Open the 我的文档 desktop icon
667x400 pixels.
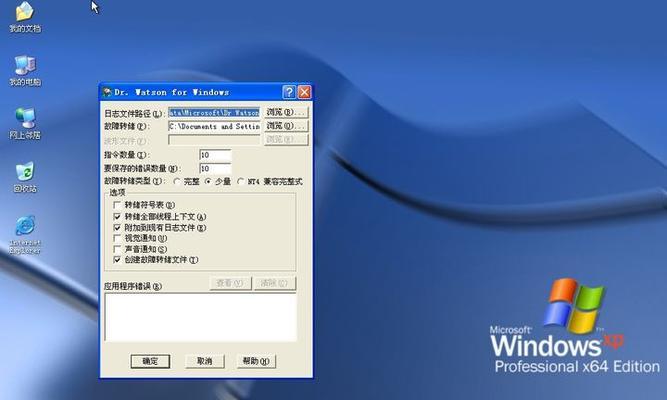[25, 17]
